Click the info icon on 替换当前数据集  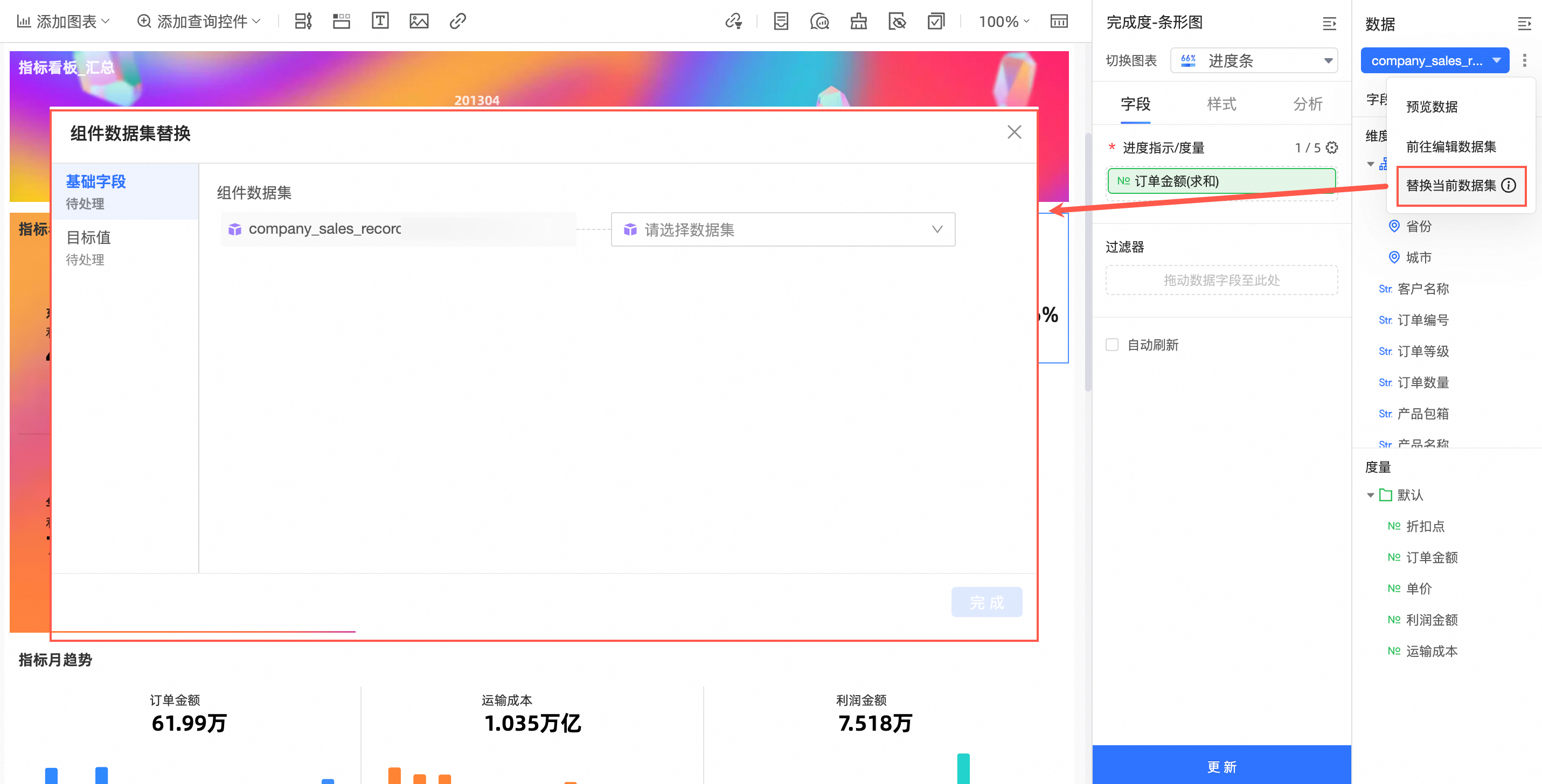click(x=1509, y=185)
